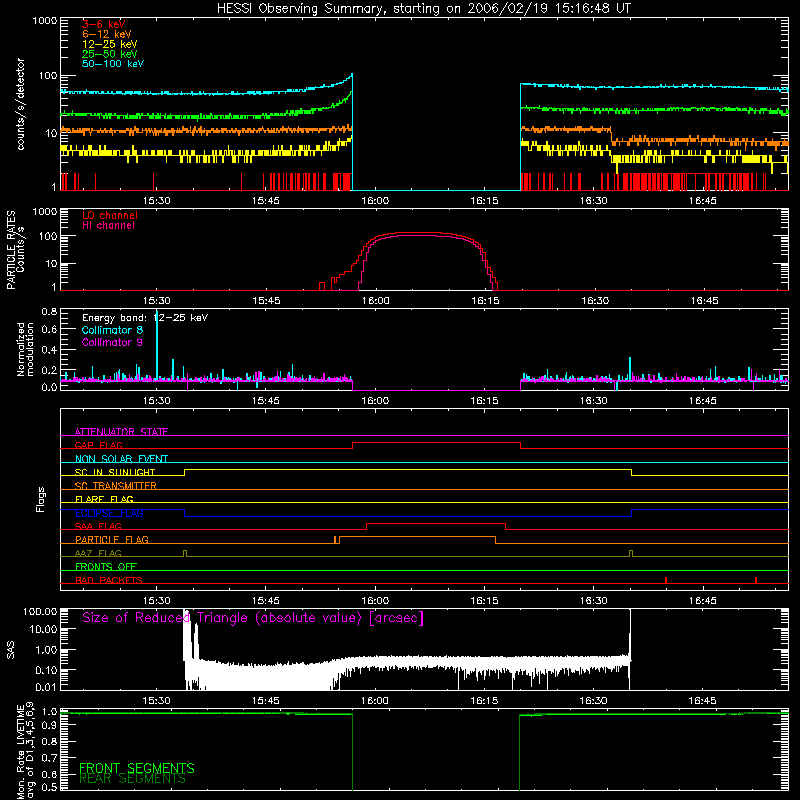
Task: Click the FRONT SEGMENTS legend label
Action: point(137,768)
